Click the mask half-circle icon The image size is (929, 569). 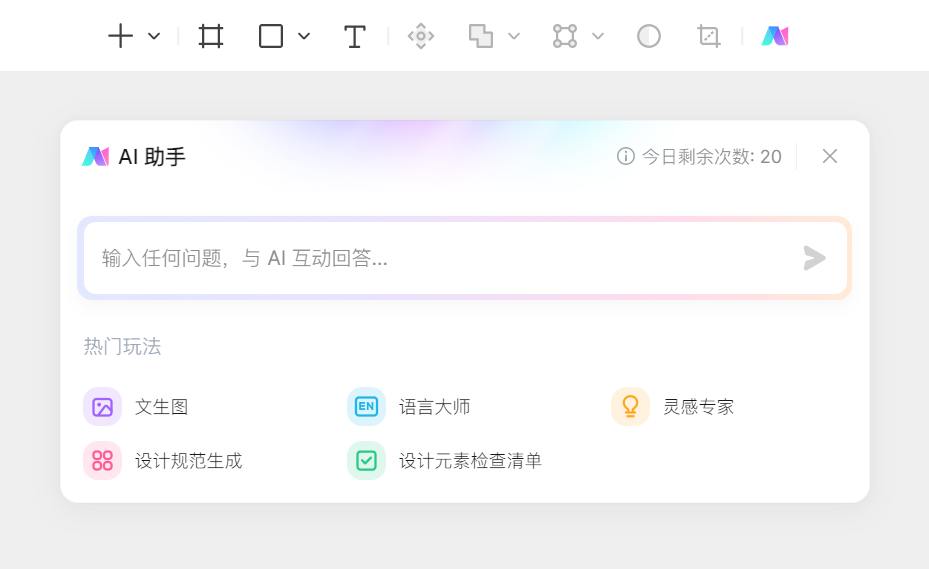point(649,36)
